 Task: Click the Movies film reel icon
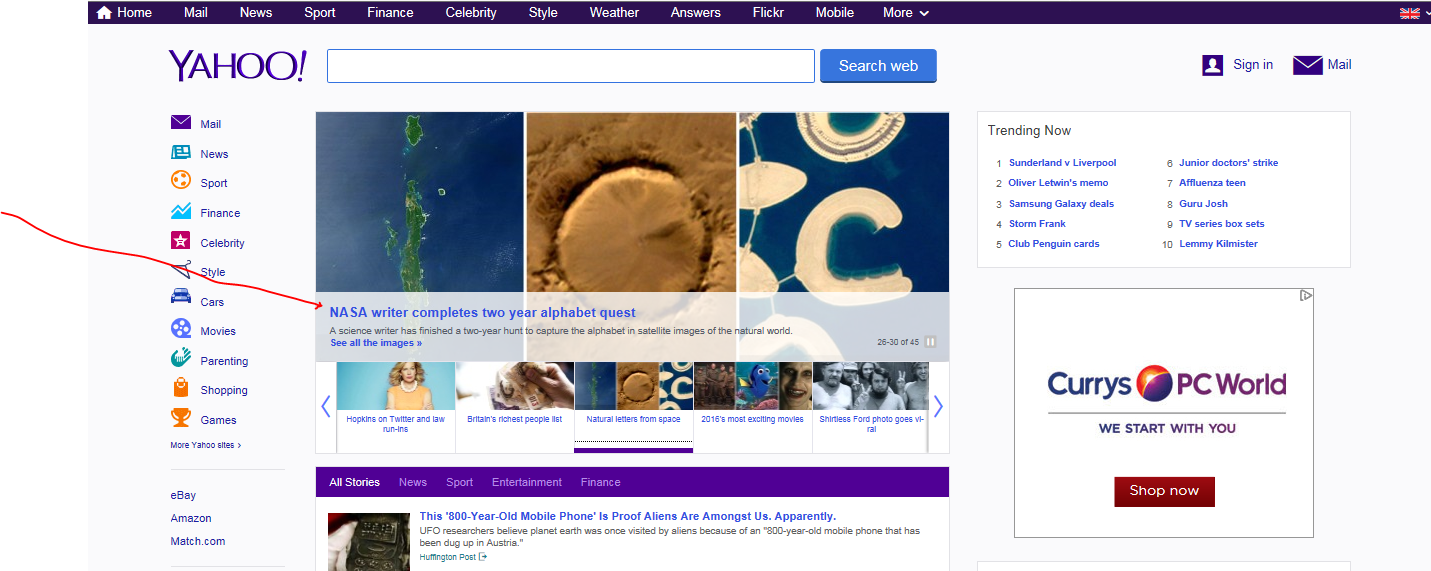181,328
